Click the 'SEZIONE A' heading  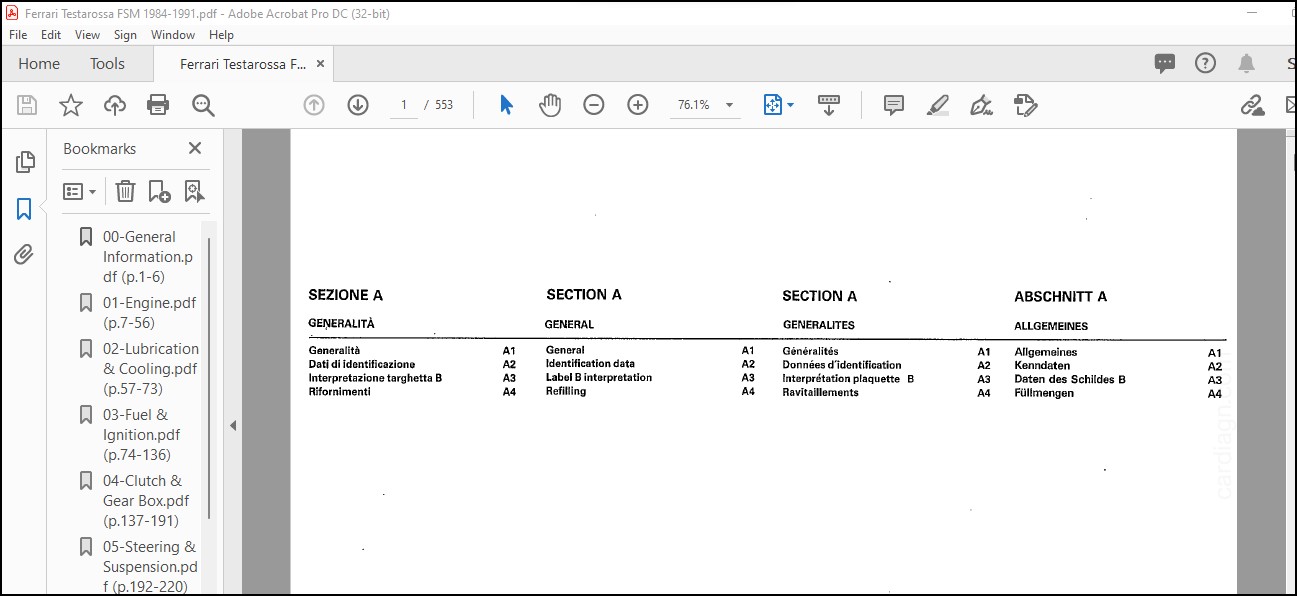tap(345, 295)
